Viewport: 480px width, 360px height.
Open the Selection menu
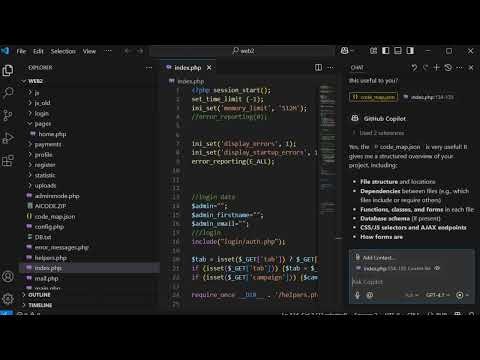pyautogui.click(x=63, y=51)
